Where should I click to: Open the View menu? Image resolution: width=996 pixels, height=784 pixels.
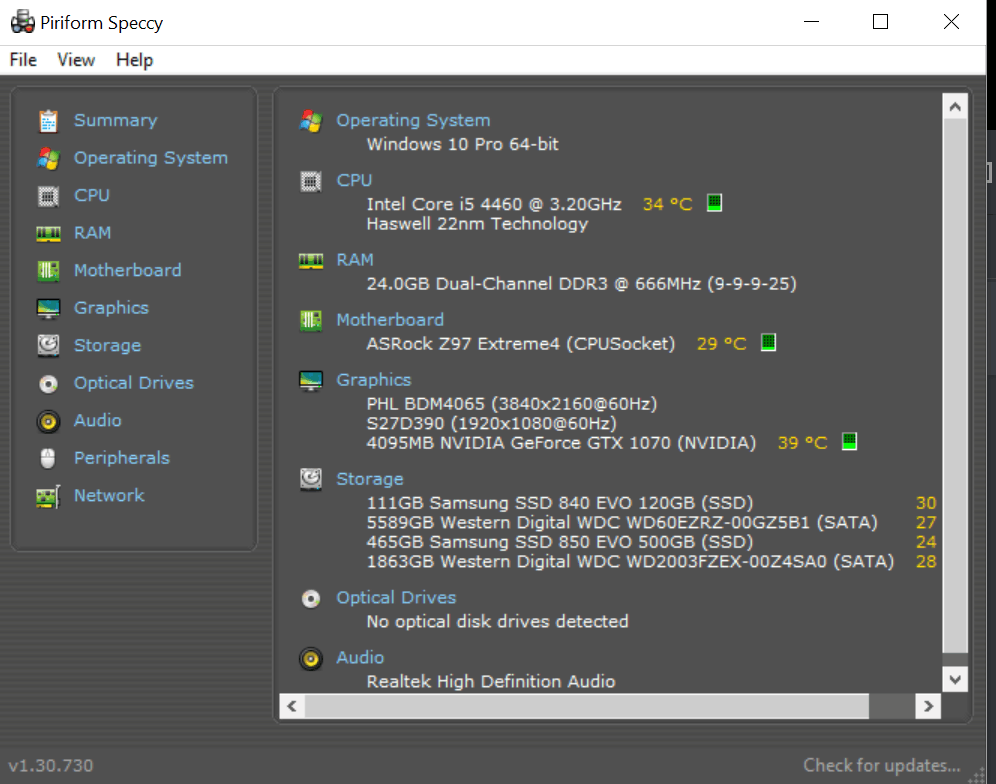click(76, 60)
